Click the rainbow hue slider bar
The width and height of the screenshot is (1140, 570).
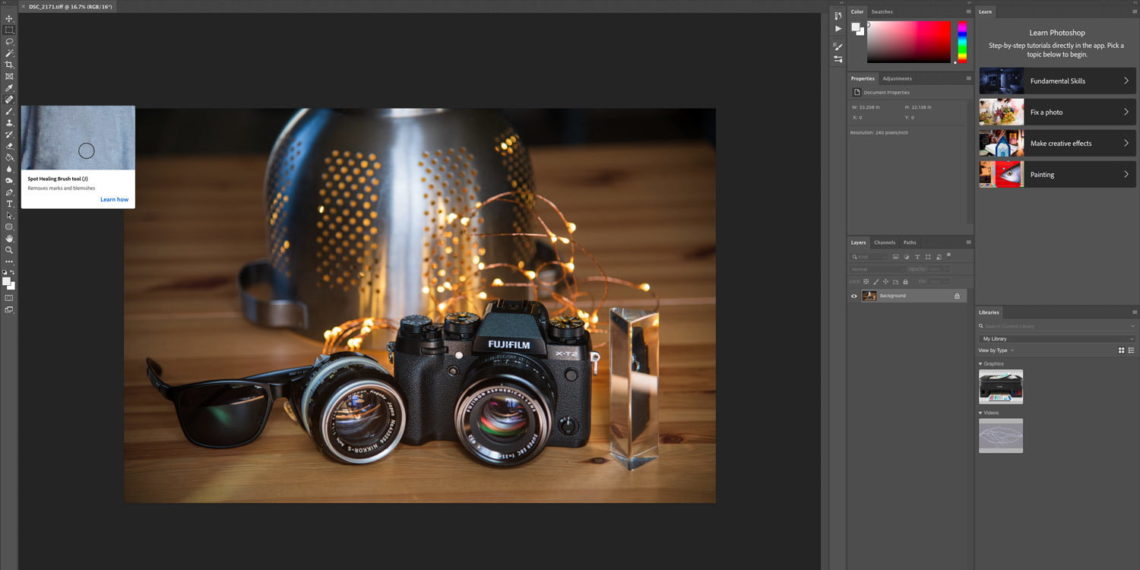962,41
